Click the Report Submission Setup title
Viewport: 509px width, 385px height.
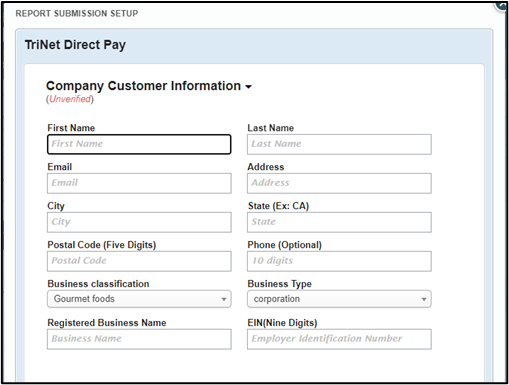pos(77,14)
